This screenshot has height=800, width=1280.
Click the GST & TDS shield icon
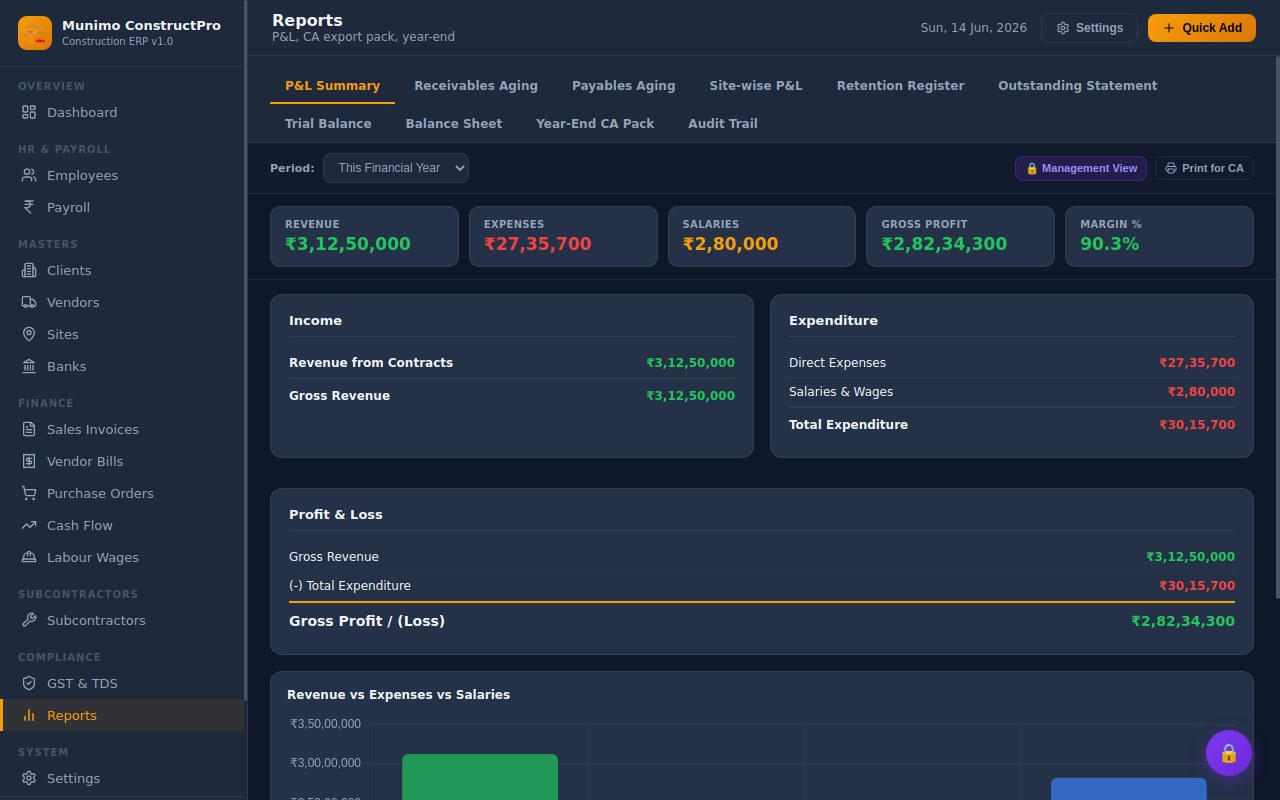pyautogui.click(x=29, y=683)
